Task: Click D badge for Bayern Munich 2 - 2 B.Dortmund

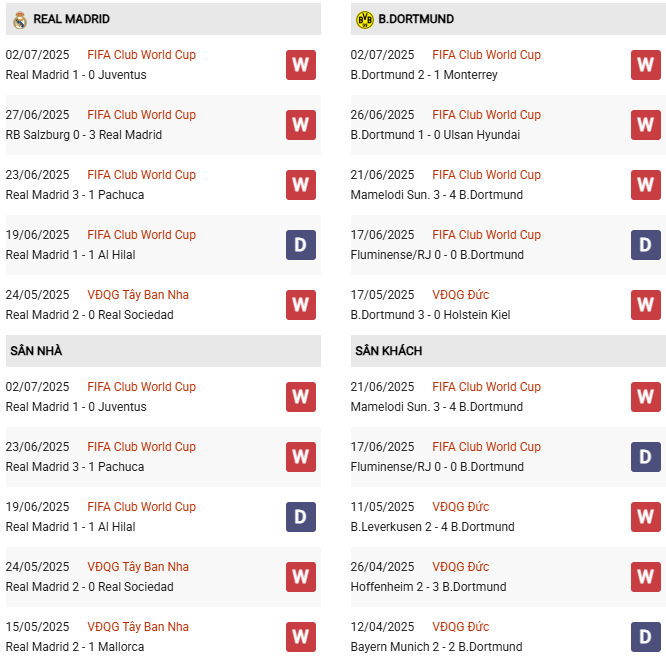Action: tap(645, 637)
